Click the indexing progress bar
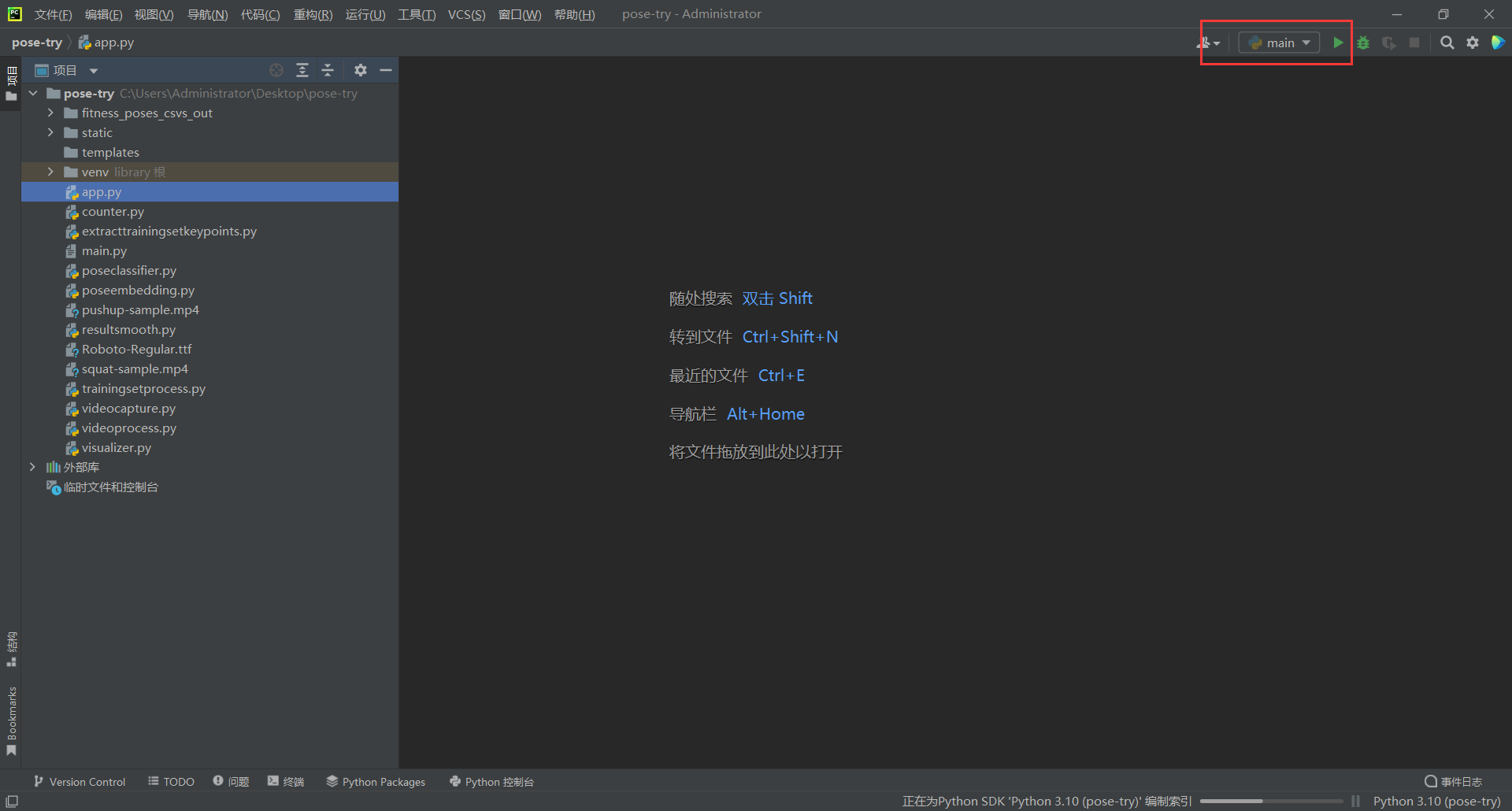 click(x=1271, y=801)
